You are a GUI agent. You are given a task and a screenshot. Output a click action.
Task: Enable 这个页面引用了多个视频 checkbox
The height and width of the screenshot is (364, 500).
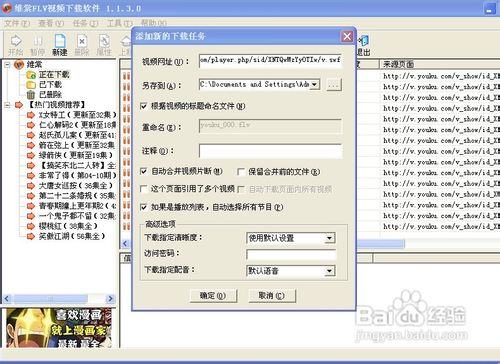tap(144, 189)
